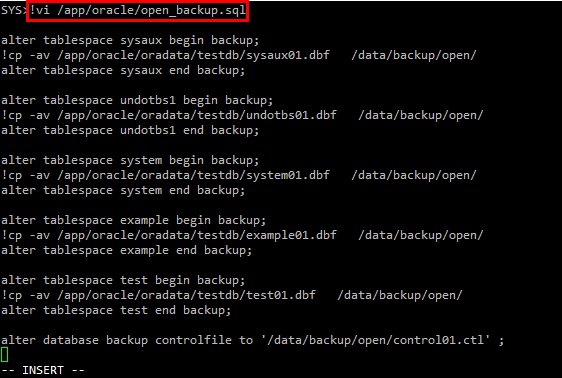Click 'alter tablespace example end backup' line
Screen dimensions: 562x378
127,250
